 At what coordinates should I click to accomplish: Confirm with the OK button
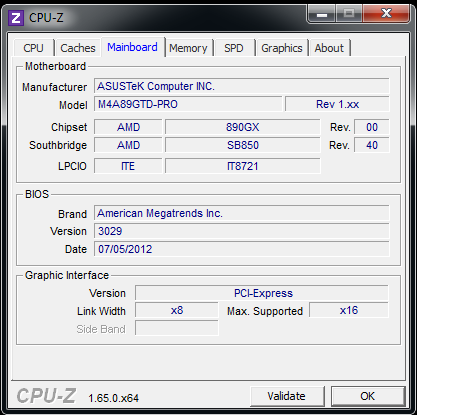pos(368,396)
